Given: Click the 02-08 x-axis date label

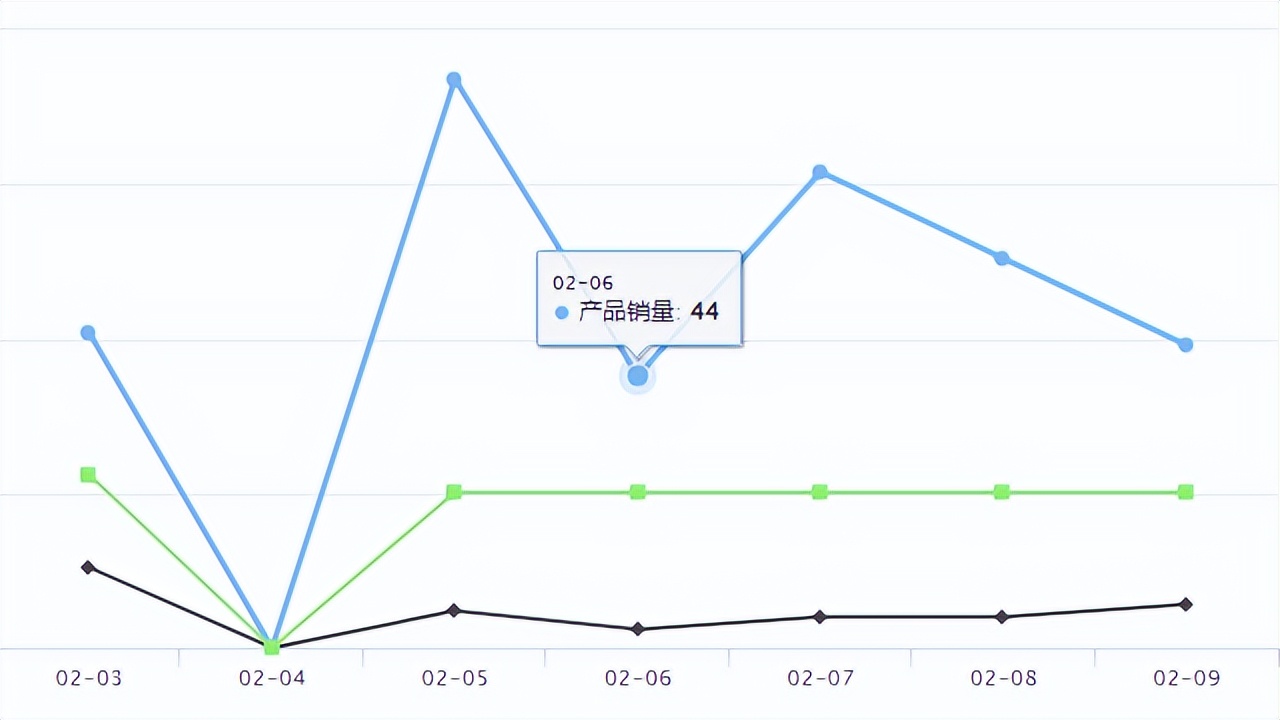Looking at the screenshot, I should 1004,678.
